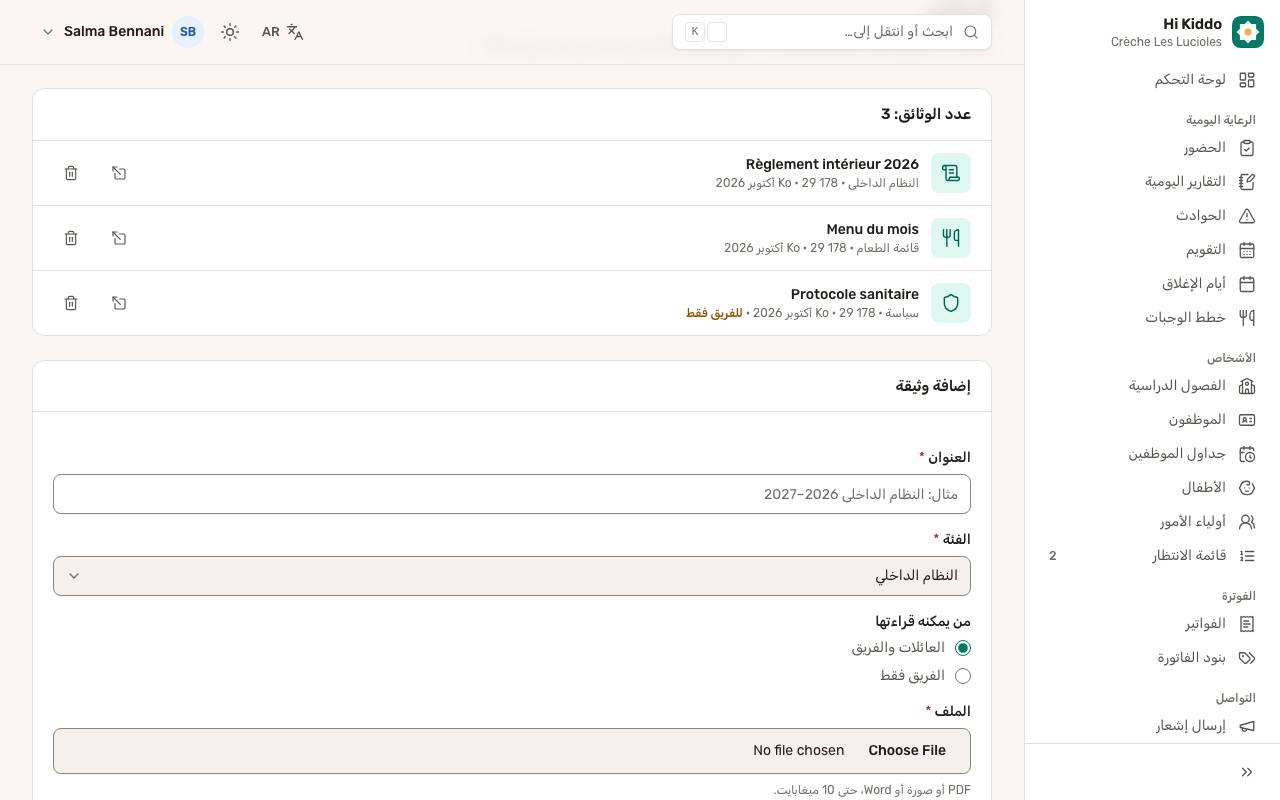Open خطط الوجبات meal plans
Viewport: 1280px width, 800px height.
pyautogui.click(x=1152, y=318)
